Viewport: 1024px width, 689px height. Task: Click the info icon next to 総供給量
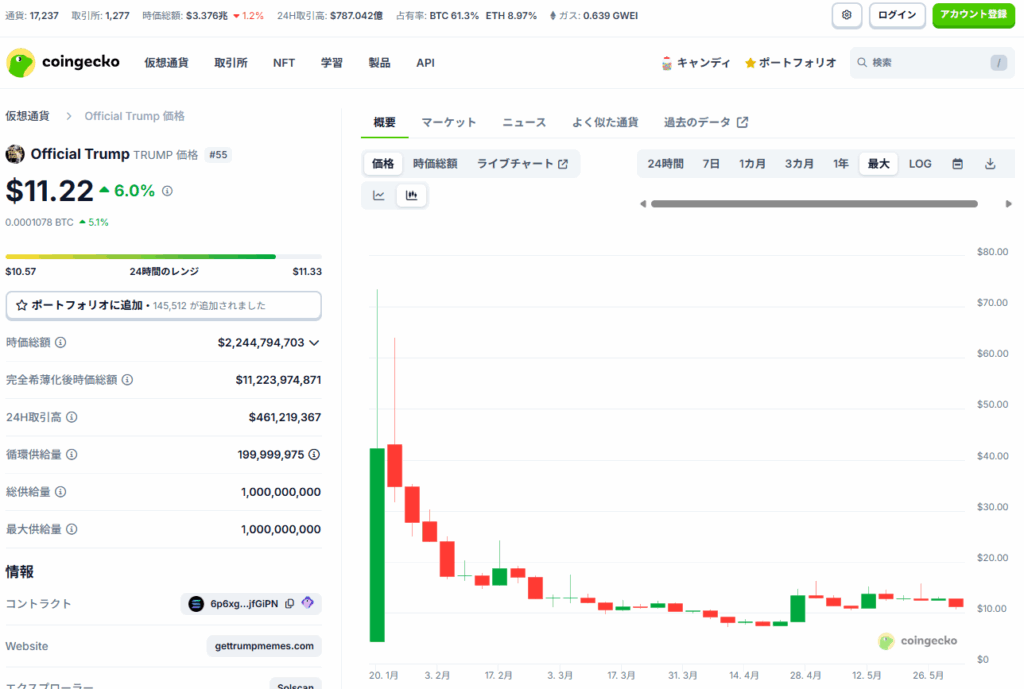point(61,492)
